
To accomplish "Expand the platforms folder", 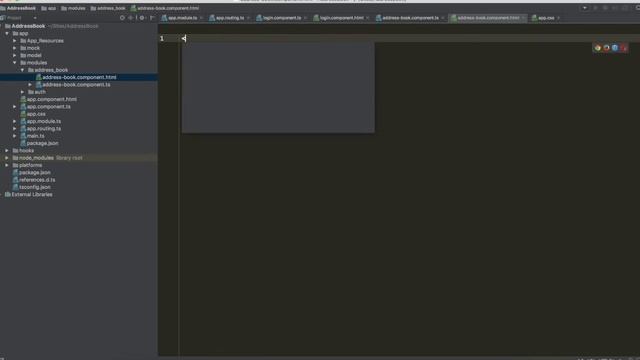I will point(7,165).
